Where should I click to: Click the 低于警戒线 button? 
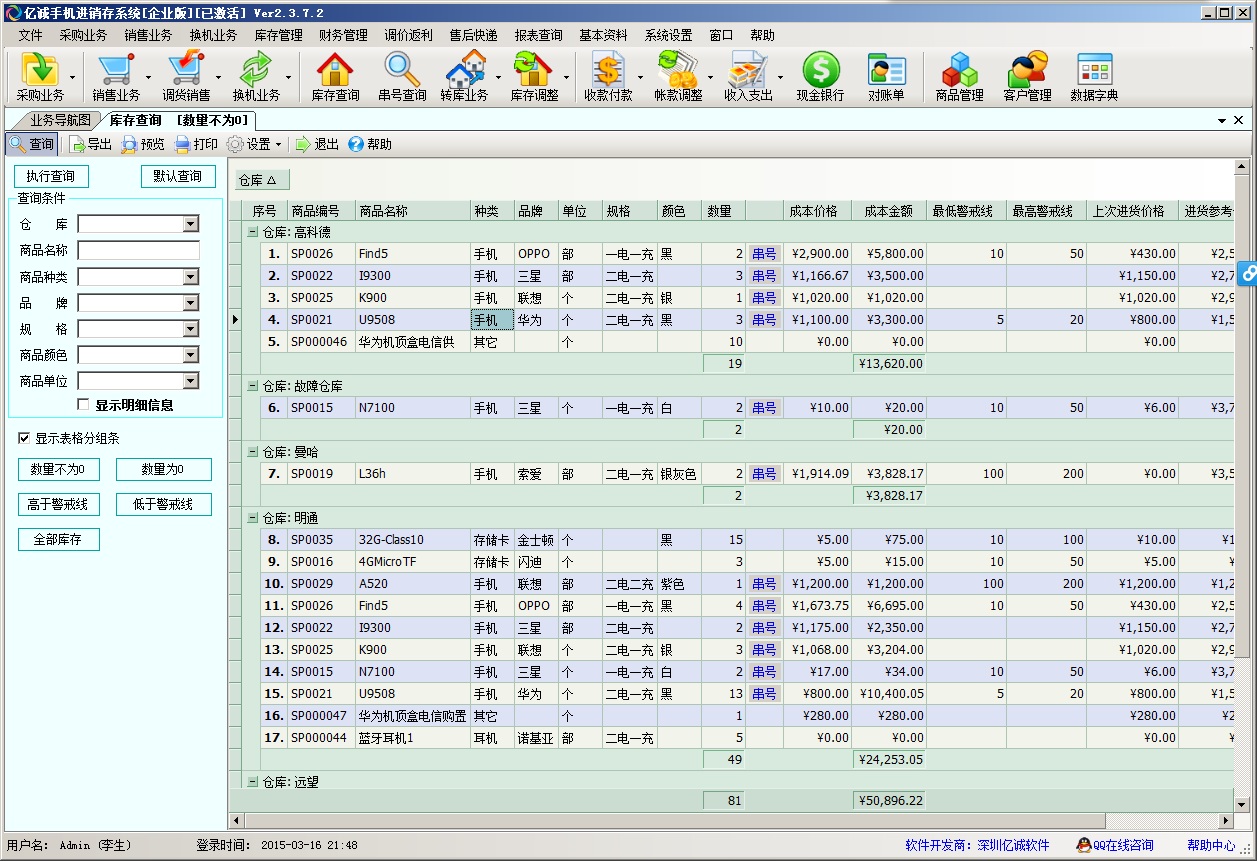point(164,505)
